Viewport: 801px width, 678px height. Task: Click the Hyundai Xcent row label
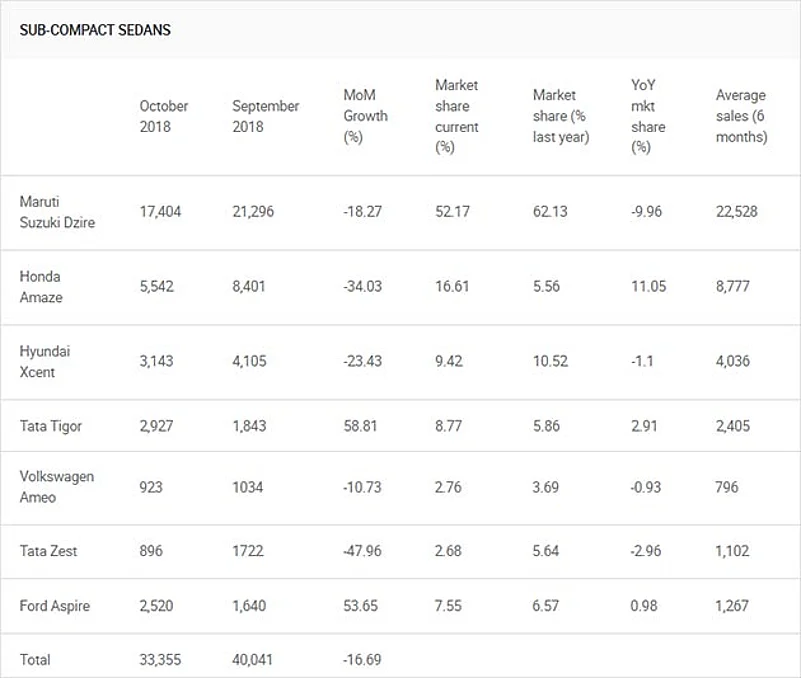[42, 361]
